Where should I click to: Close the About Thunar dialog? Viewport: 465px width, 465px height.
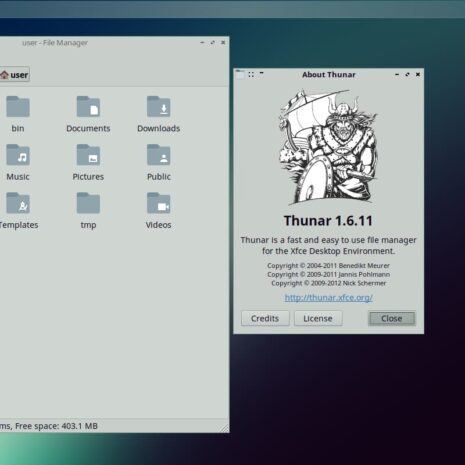pyautogui.click(x=392, y=318)
